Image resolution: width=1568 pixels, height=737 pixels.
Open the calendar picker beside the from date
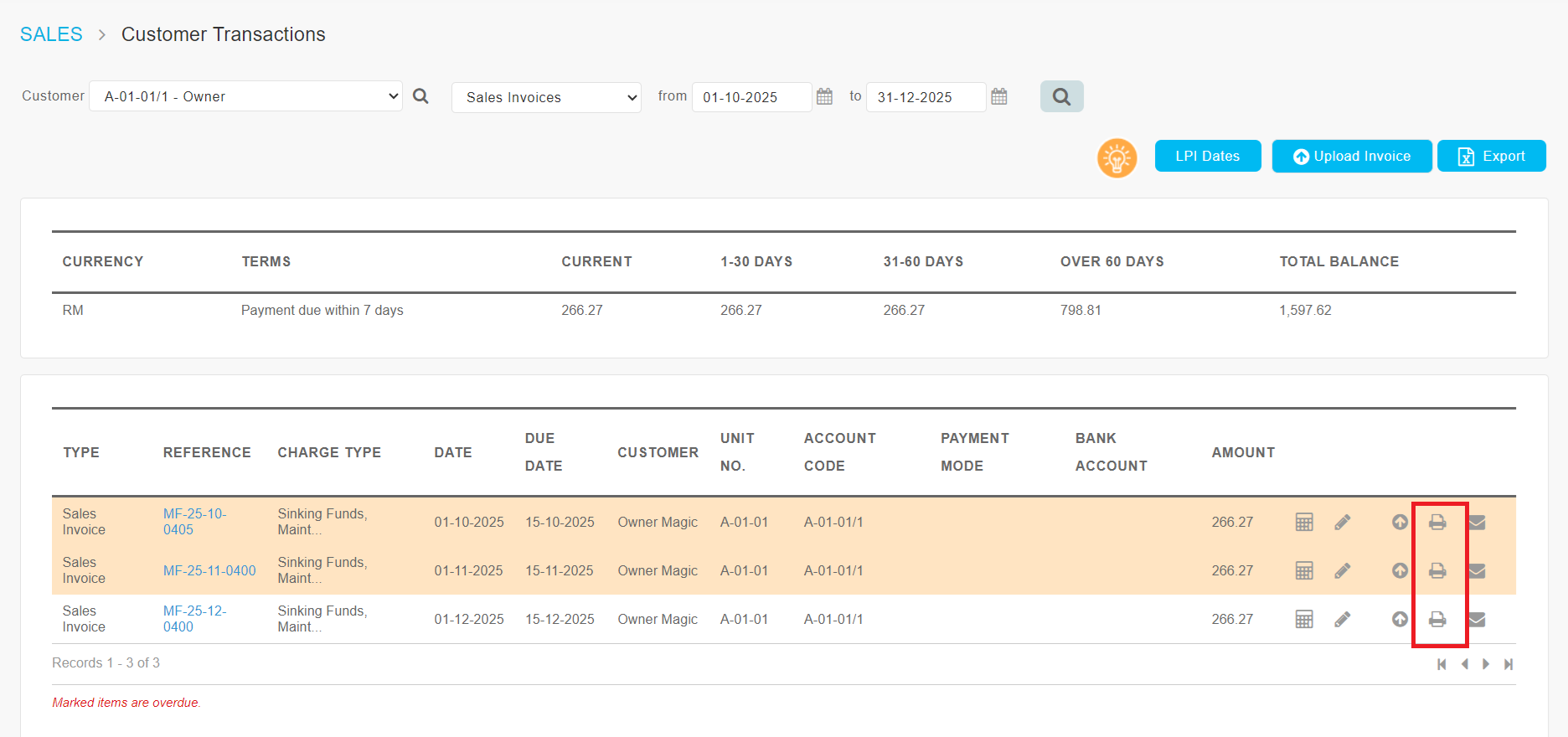[x=824, y=97]
